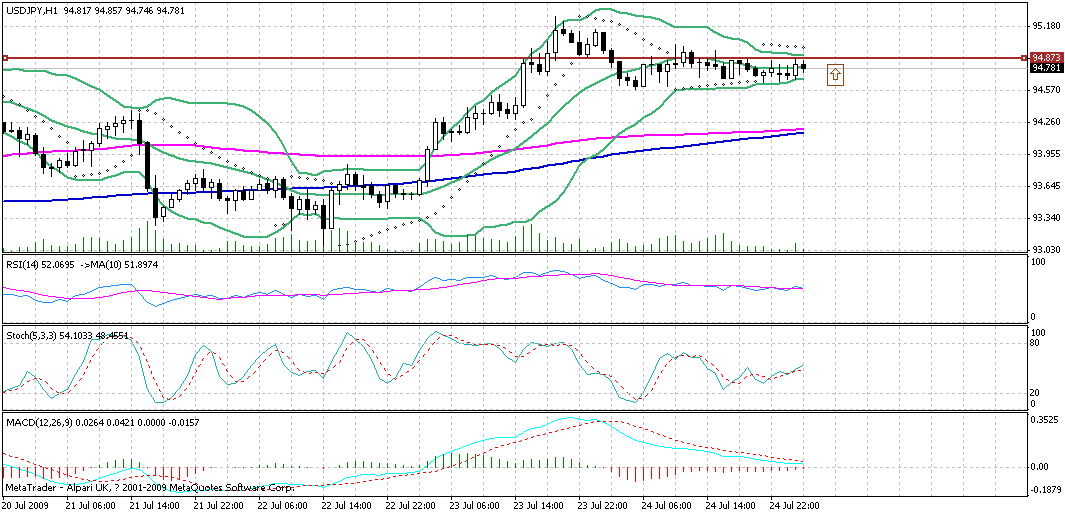Click the 24 Jul 06:00 time label
Image resolution: width=1065 pixels, height=513 pixels.
(x=668, y=506)
